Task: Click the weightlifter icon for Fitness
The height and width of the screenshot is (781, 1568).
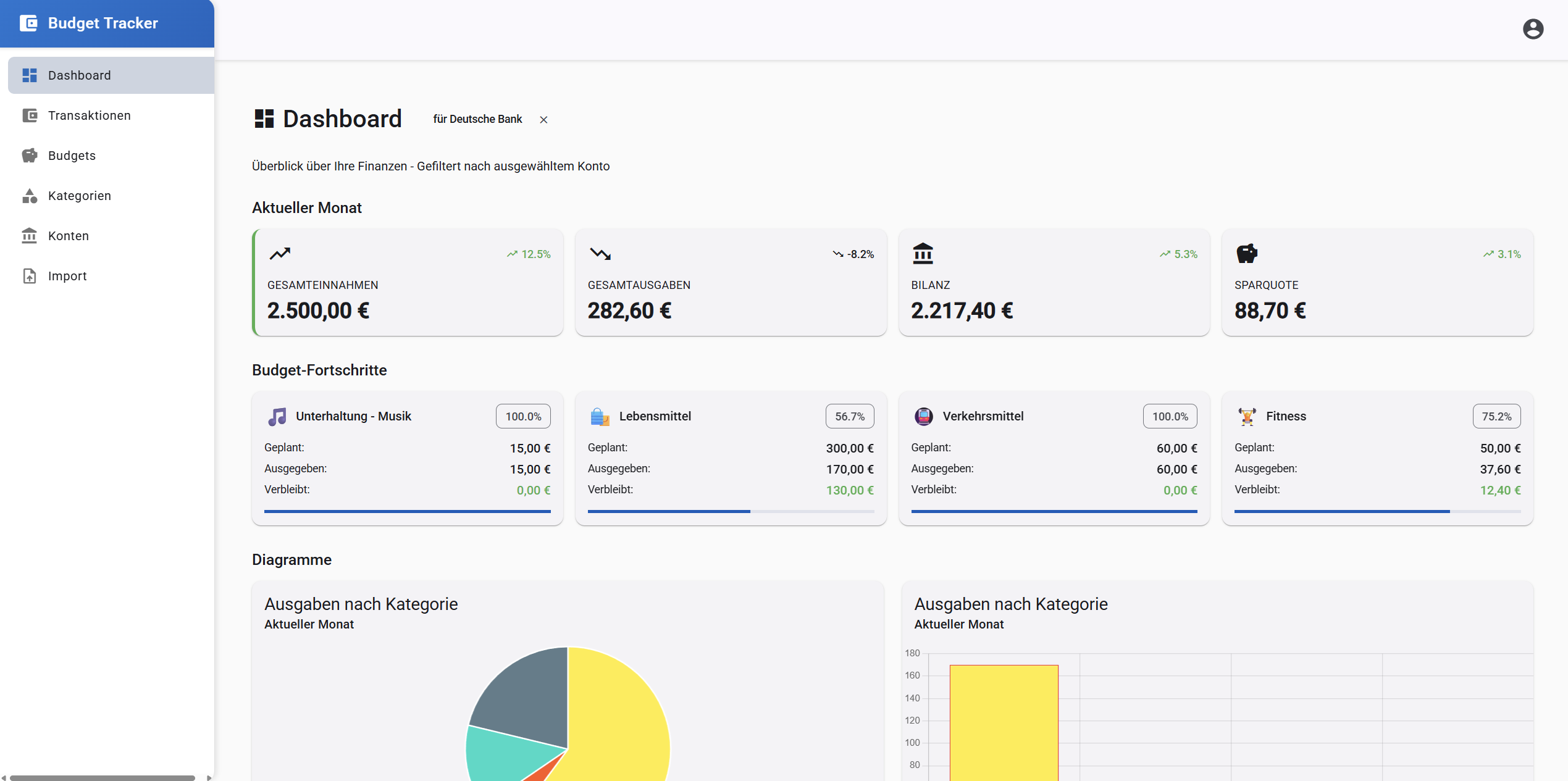Action: 1247,417
